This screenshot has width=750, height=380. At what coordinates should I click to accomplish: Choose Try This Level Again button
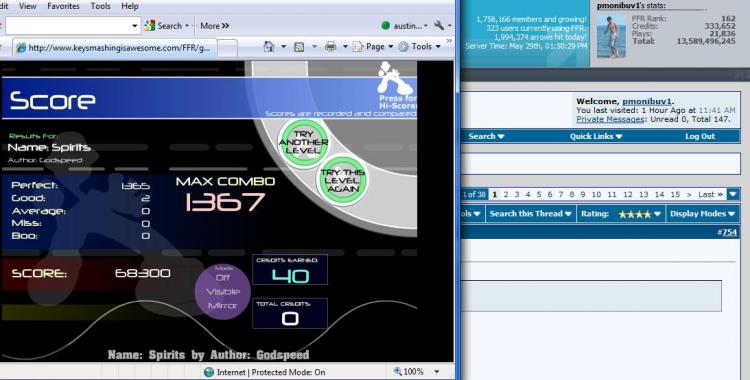pyautogui.click(x=342, y=180)
